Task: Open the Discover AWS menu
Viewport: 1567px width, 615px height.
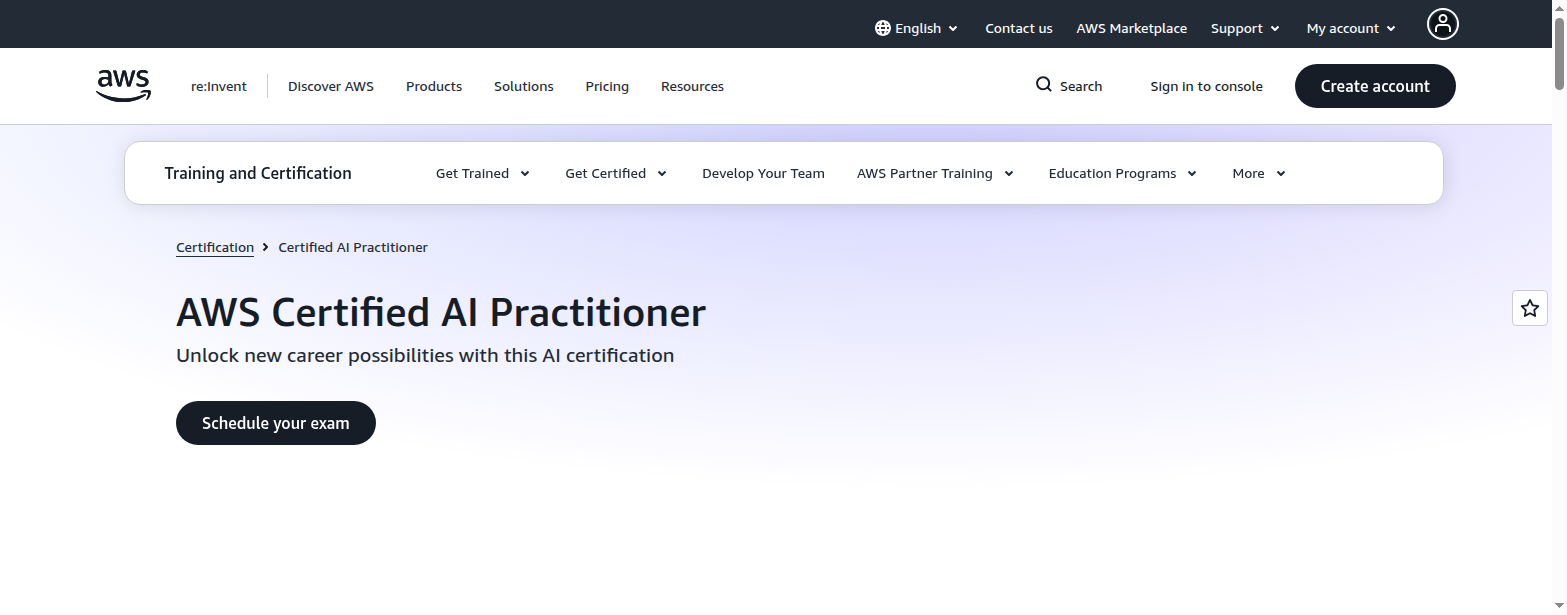Action: click(331, 86)
